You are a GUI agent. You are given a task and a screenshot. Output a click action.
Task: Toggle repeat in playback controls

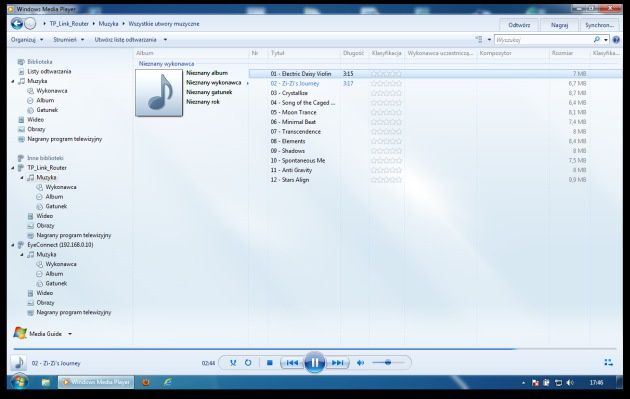(x=248, y=363)
